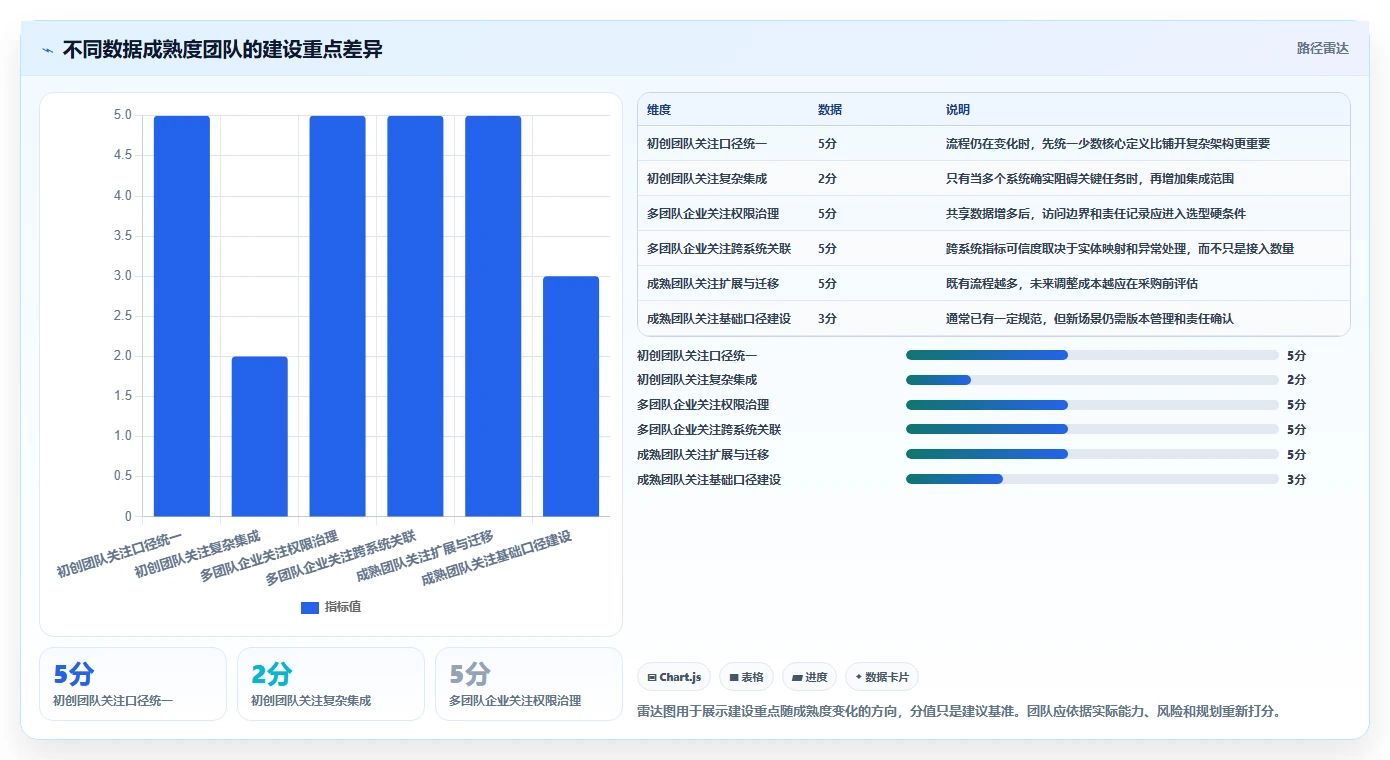Image resolution: width=1390 pixels, height=760 pixels.
Task: Click the 路径雷达 label in header
Action: coord(1322,48)
